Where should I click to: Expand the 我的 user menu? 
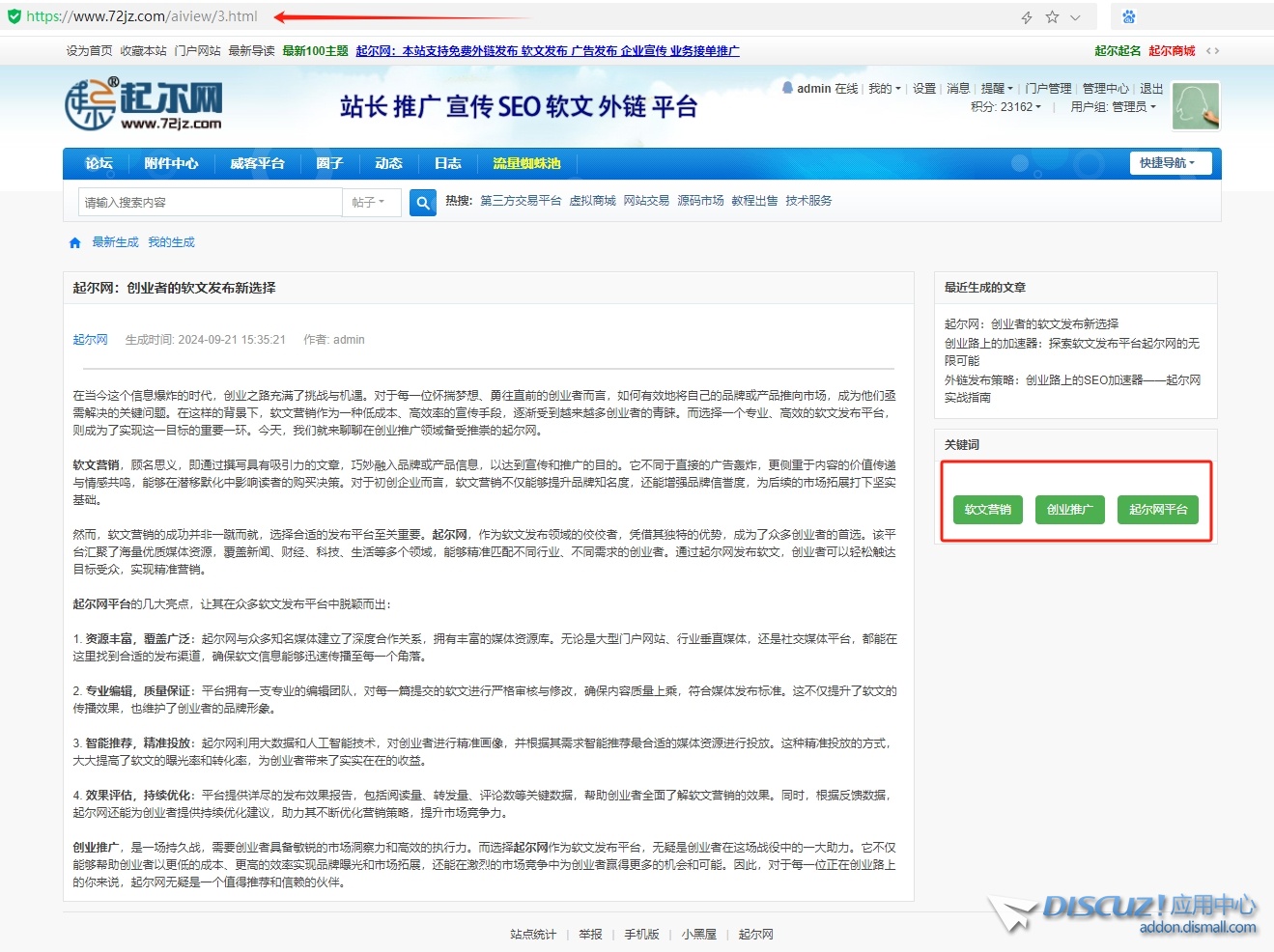click(x=884, y=89)
